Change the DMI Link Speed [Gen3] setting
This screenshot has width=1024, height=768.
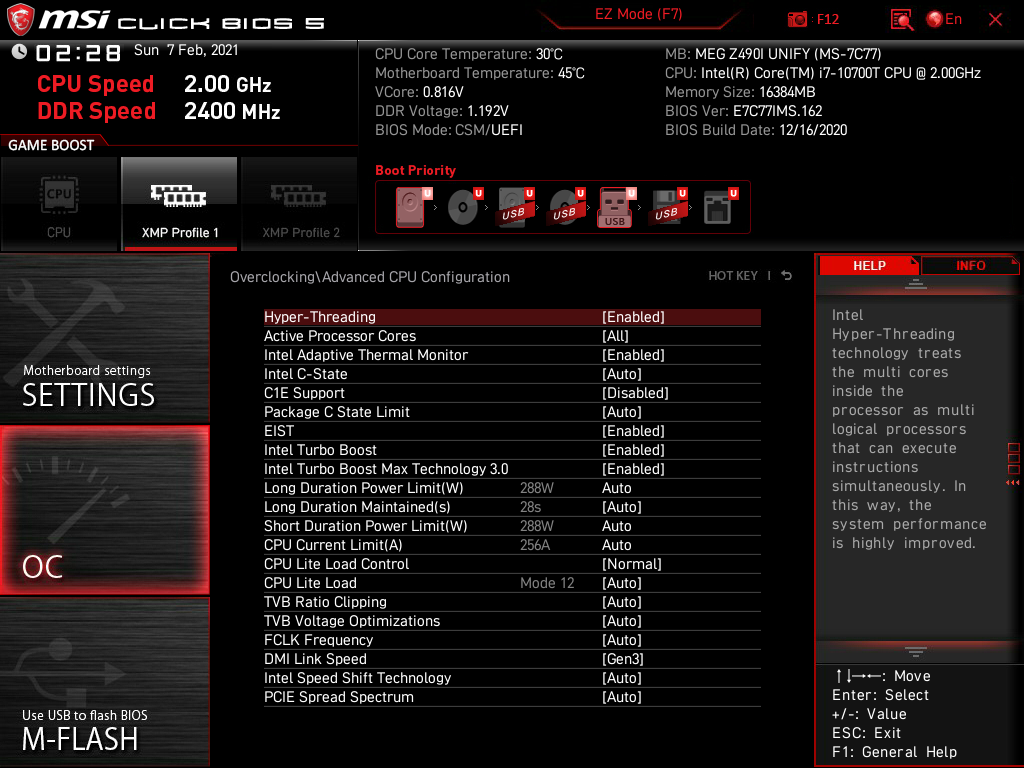click(623, 659)
